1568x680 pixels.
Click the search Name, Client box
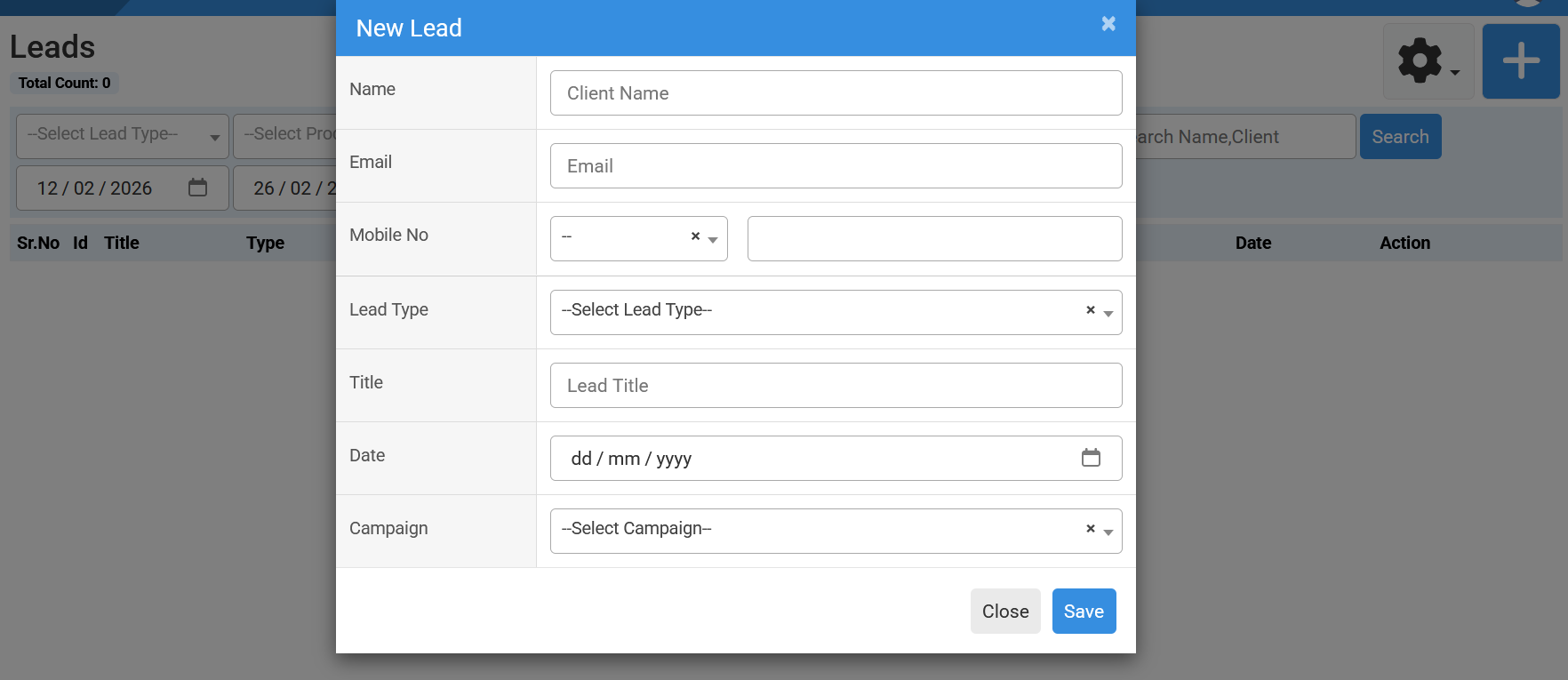pos(1244,137)
